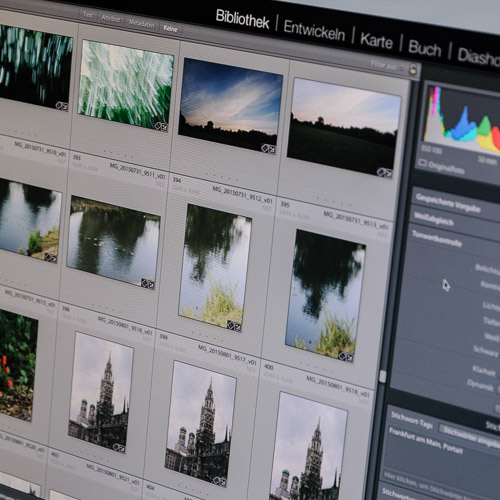Click the 'Hier klicken' keyword entry field
Screen dimensions: 500x500
pyautogui.click(x=442, y=485)
